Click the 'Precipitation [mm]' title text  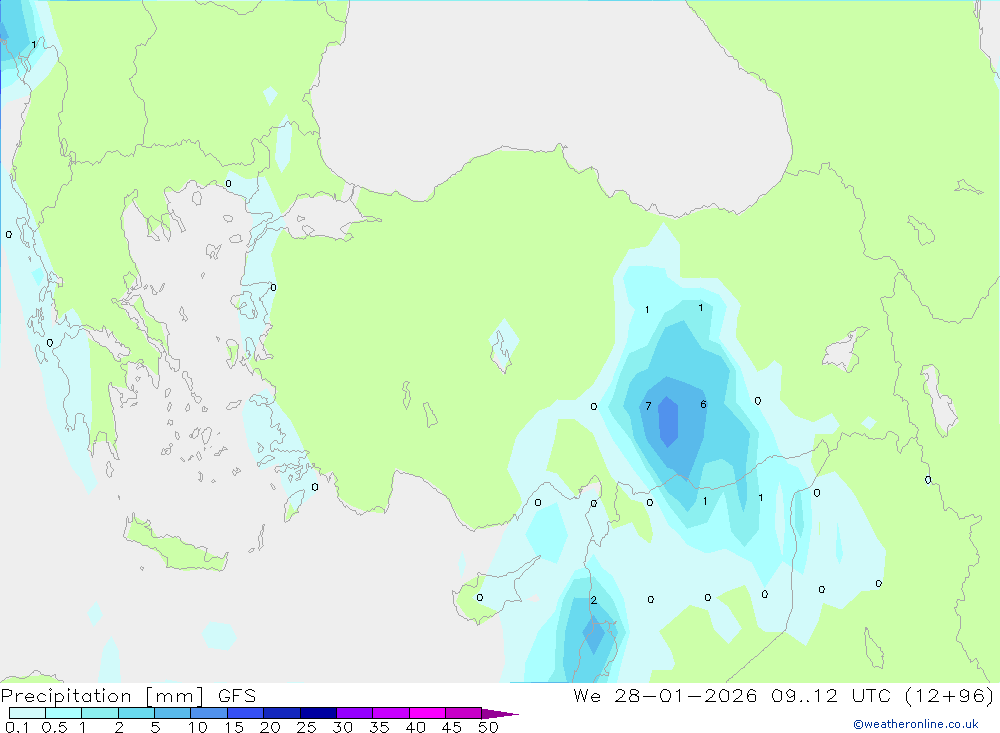pos(103,696)
